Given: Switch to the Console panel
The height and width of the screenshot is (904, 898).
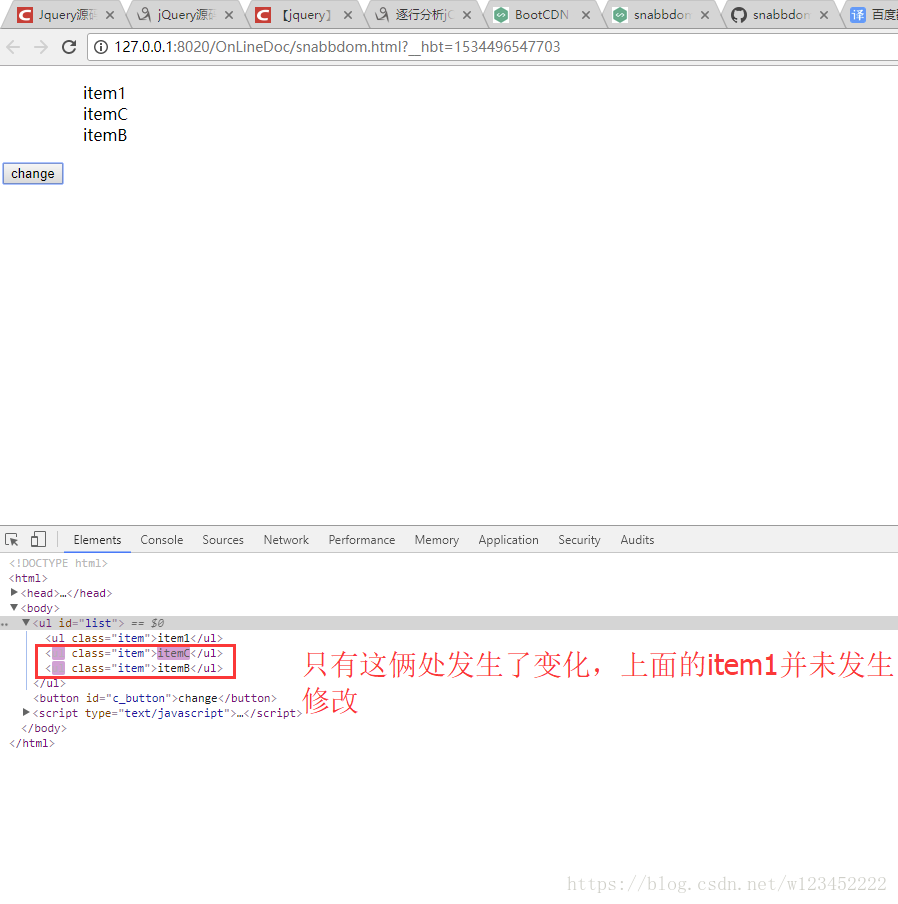Looking at the screenshot, I should click(x=161, y=539).
